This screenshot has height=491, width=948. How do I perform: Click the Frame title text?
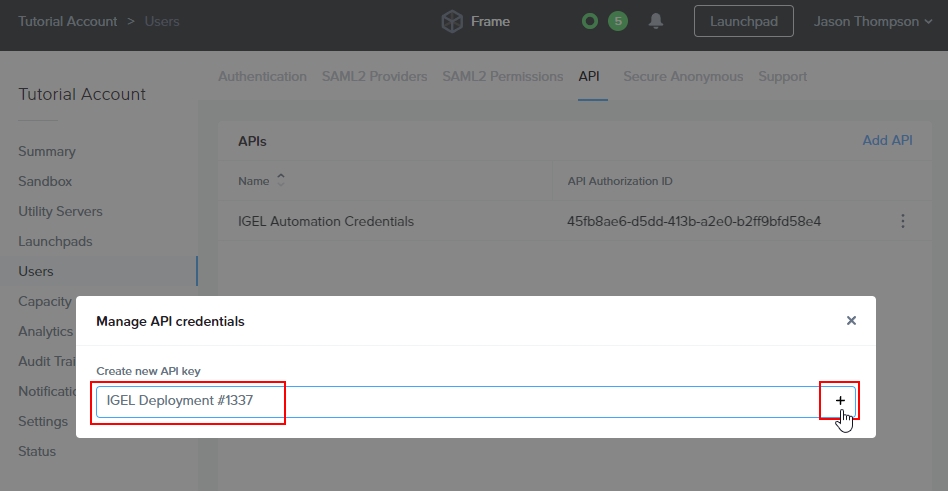[x=490, y=22]
